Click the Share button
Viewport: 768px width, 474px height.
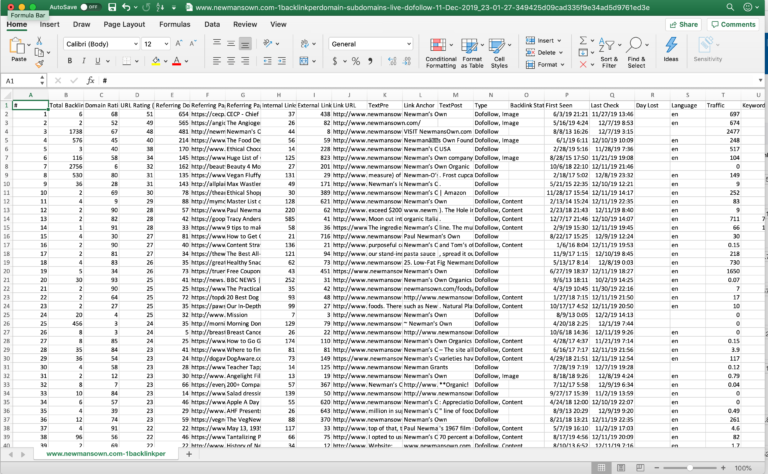click(683, 24)
